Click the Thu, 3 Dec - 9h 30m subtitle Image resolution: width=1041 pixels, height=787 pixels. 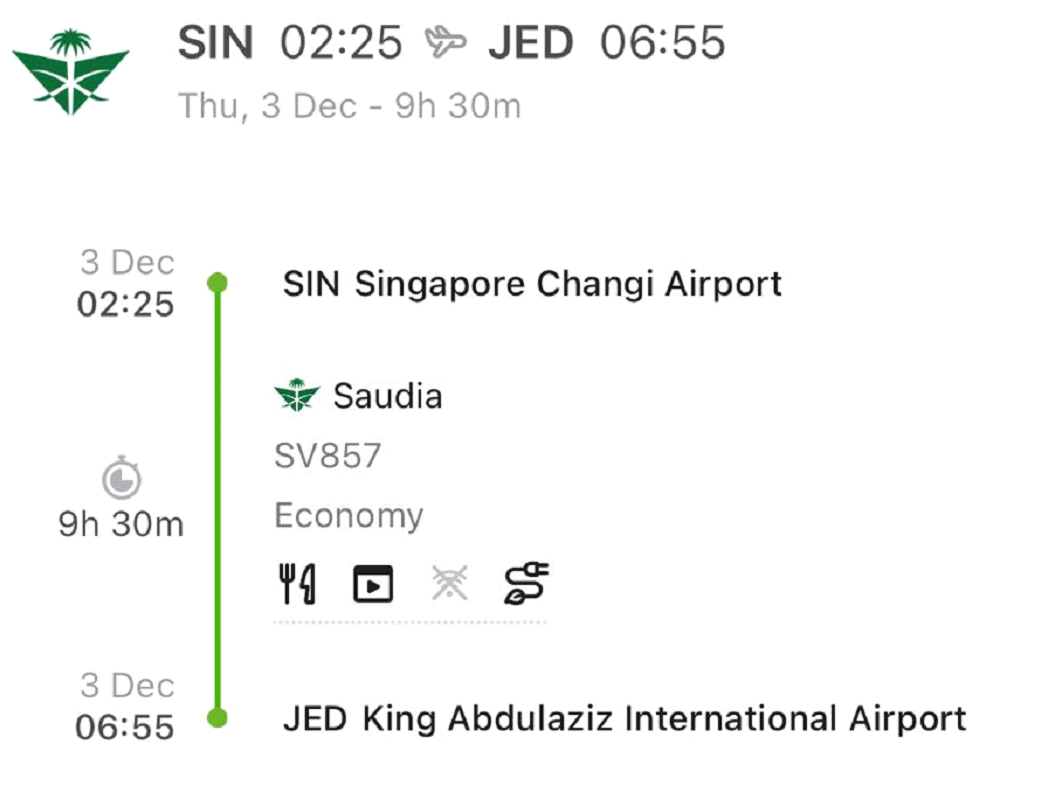tap(349, 106)
